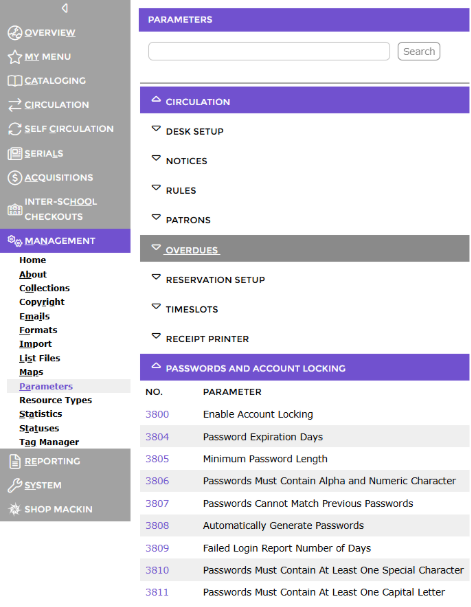The height and width of the screenshot is (607, 471).
Task: Open the System menu
Action: (x=43, y=485)
